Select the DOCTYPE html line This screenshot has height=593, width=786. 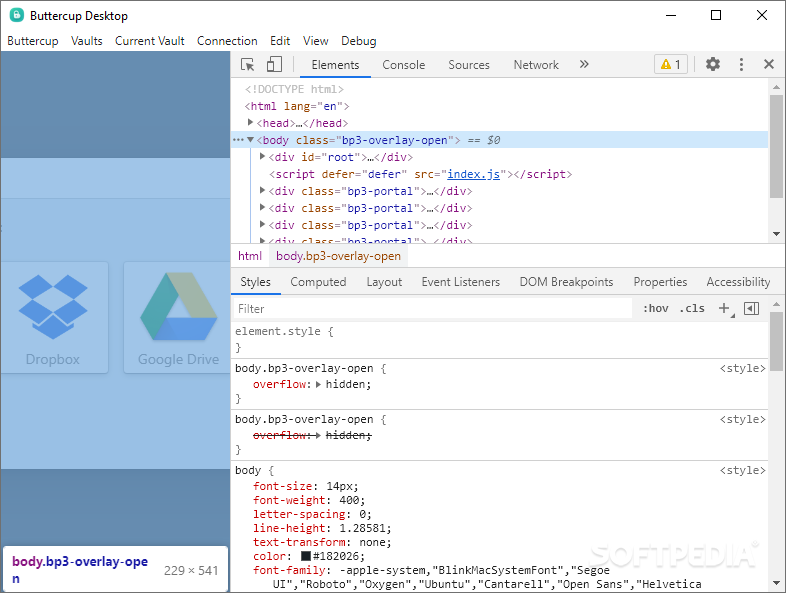pos(294,89)
